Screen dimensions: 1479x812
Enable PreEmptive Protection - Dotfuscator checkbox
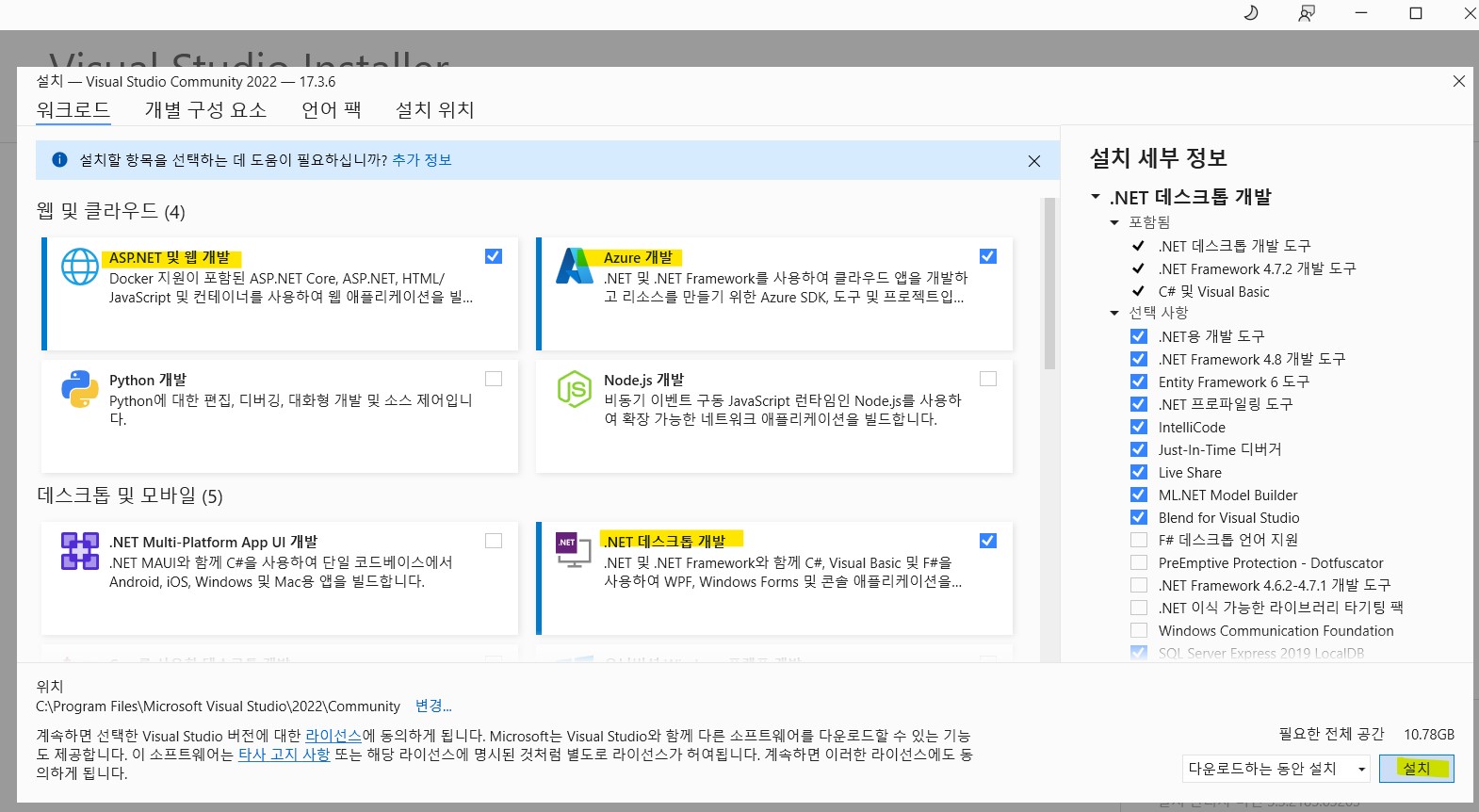[1139, 562]
